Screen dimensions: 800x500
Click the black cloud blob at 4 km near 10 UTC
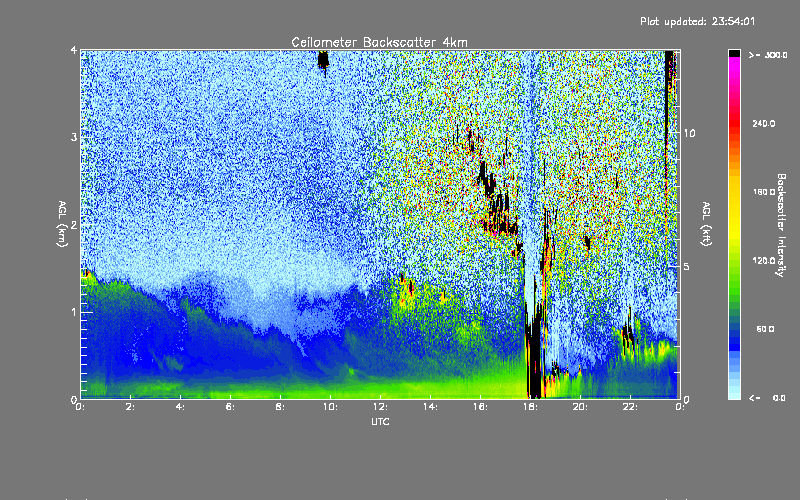click(323, 60)
